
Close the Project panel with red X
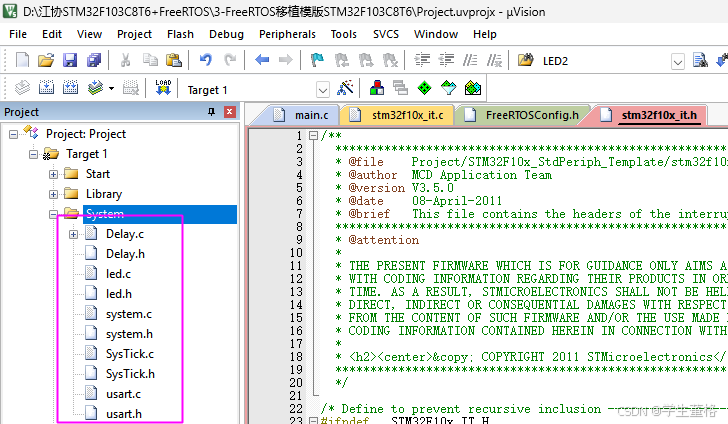pos(229,112)
